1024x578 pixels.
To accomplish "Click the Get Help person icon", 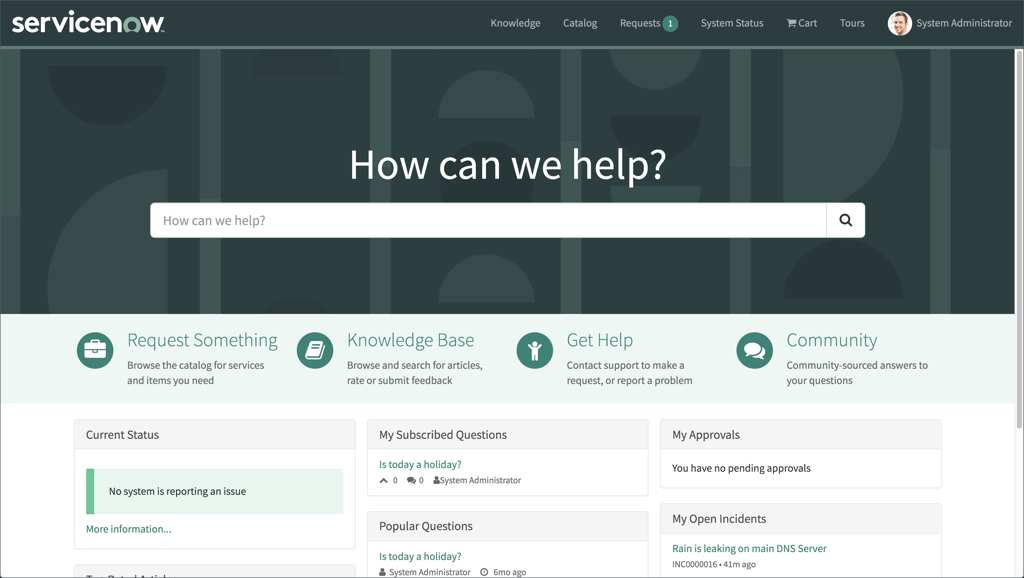I will coord(534,350).
